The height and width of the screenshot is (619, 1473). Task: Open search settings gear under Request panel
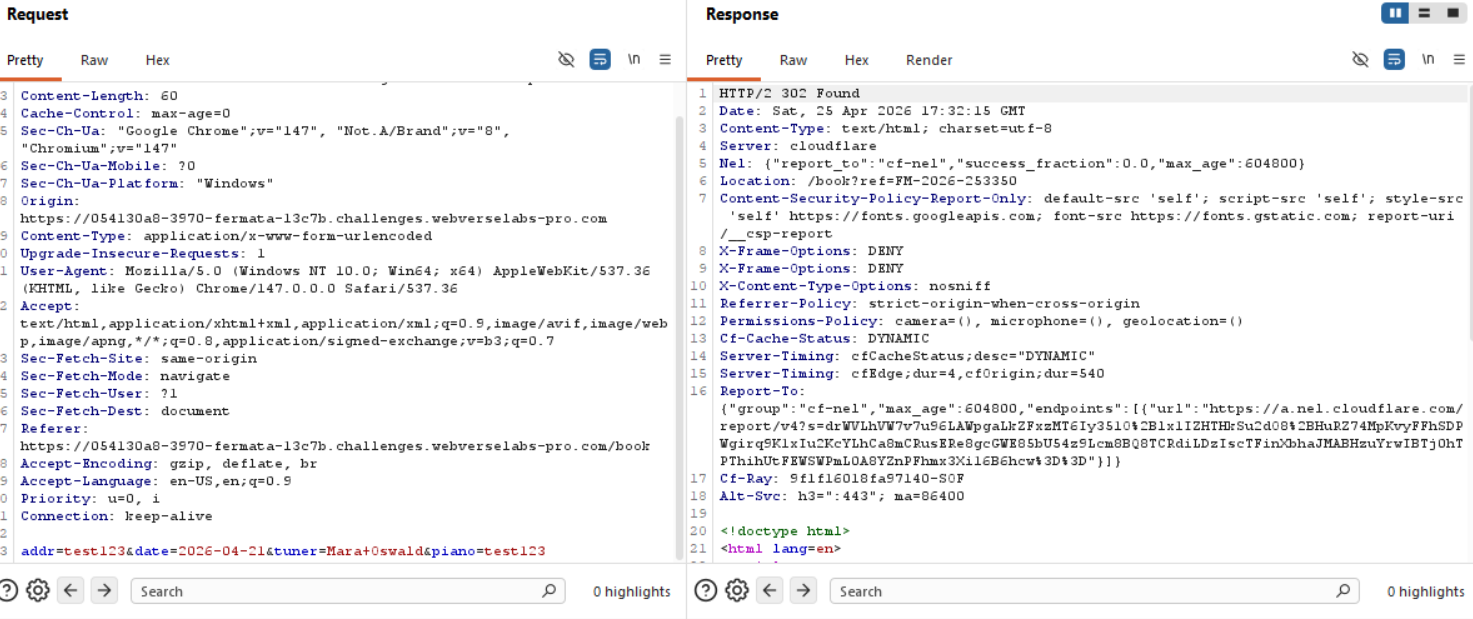point(38,591)
